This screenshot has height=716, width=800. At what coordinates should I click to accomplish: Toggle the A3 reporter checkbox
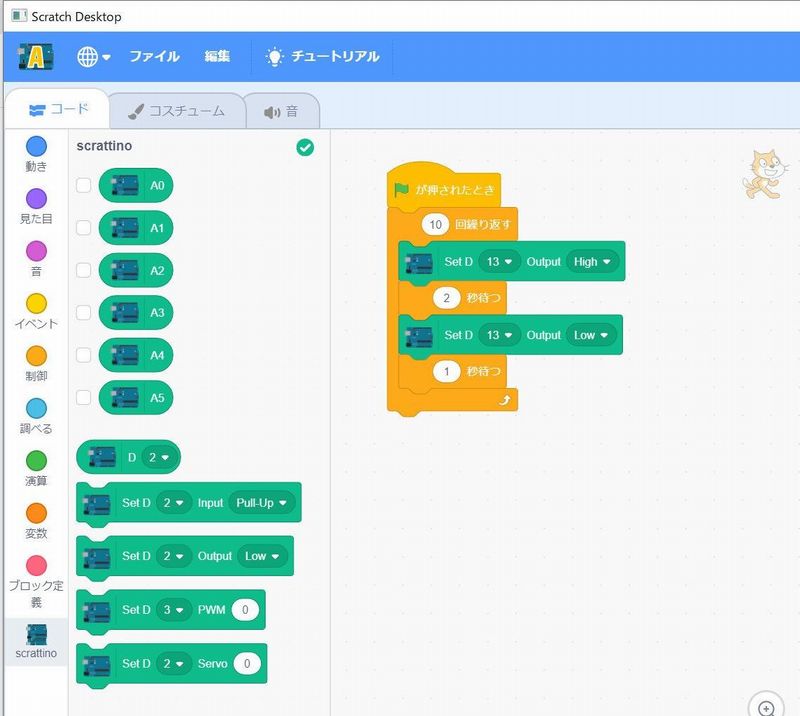(84, 313)
